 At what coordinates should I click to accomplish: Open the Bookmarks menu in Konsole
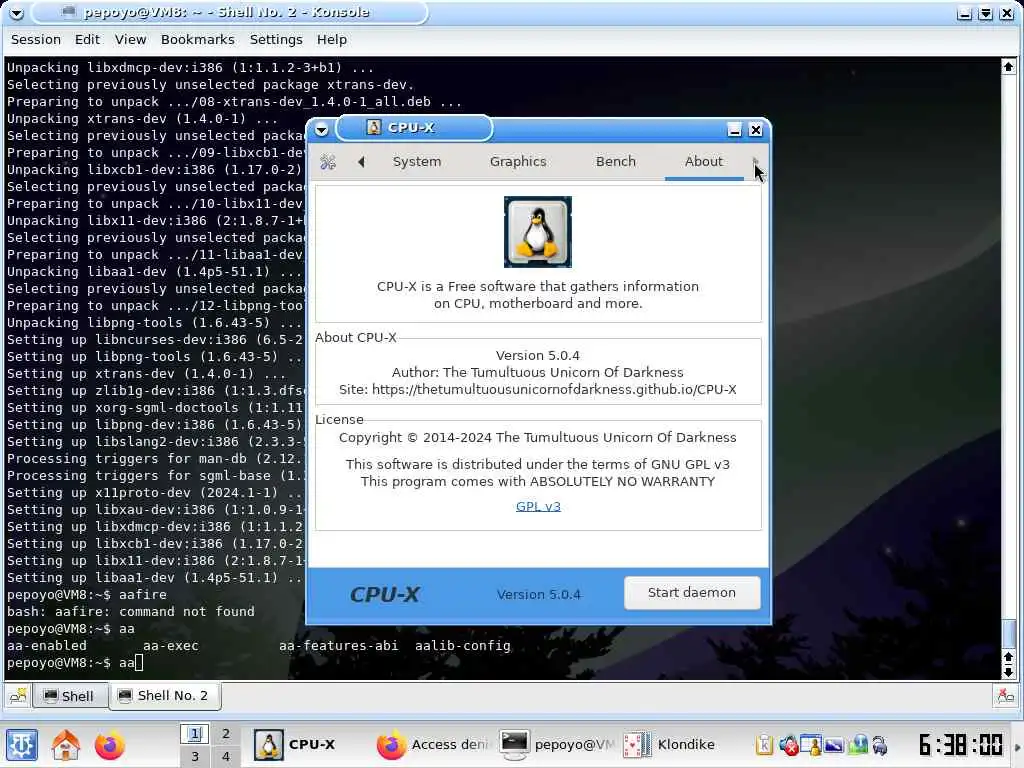click(198, 40)
